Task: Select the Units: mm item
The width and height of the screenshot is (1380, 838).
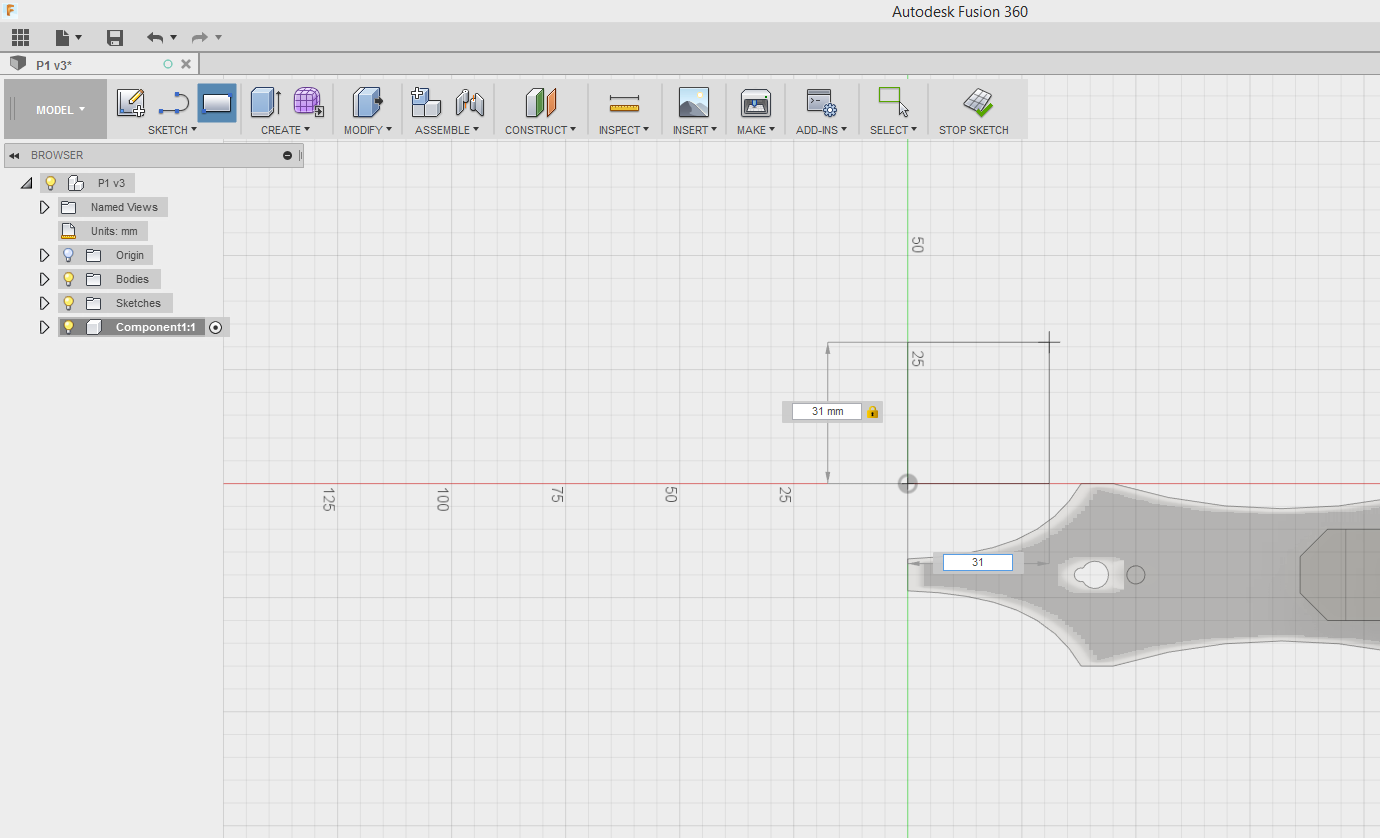Action: 114,231
